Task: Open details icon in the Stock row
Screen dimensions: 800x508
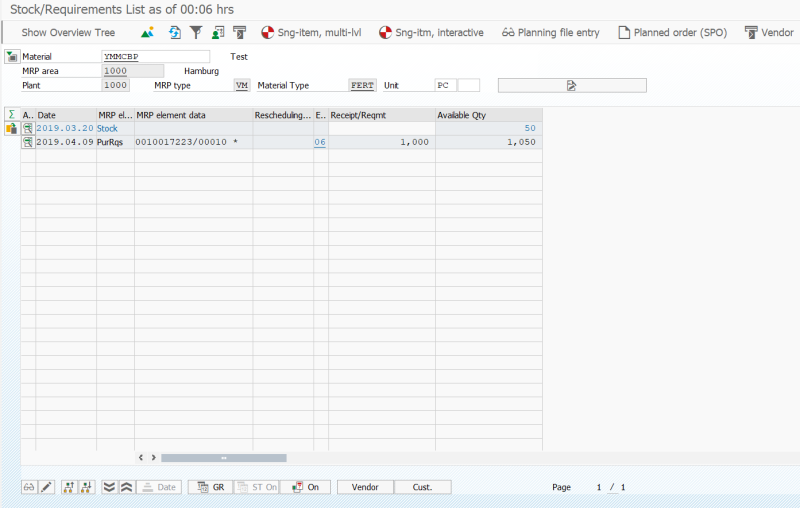Action: click(x=28, y=129)
